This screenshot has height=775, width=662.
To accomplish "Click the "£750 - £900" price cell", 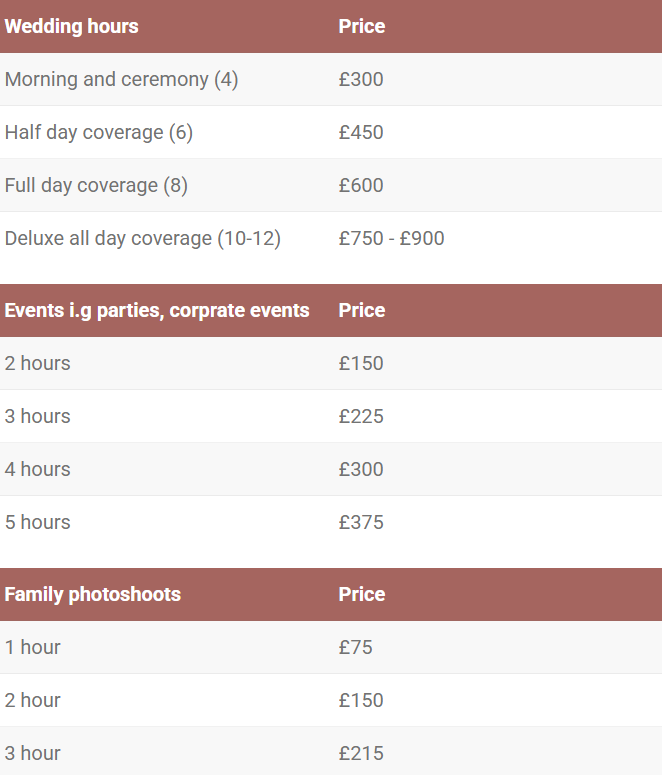I will [x=391, y=238].
